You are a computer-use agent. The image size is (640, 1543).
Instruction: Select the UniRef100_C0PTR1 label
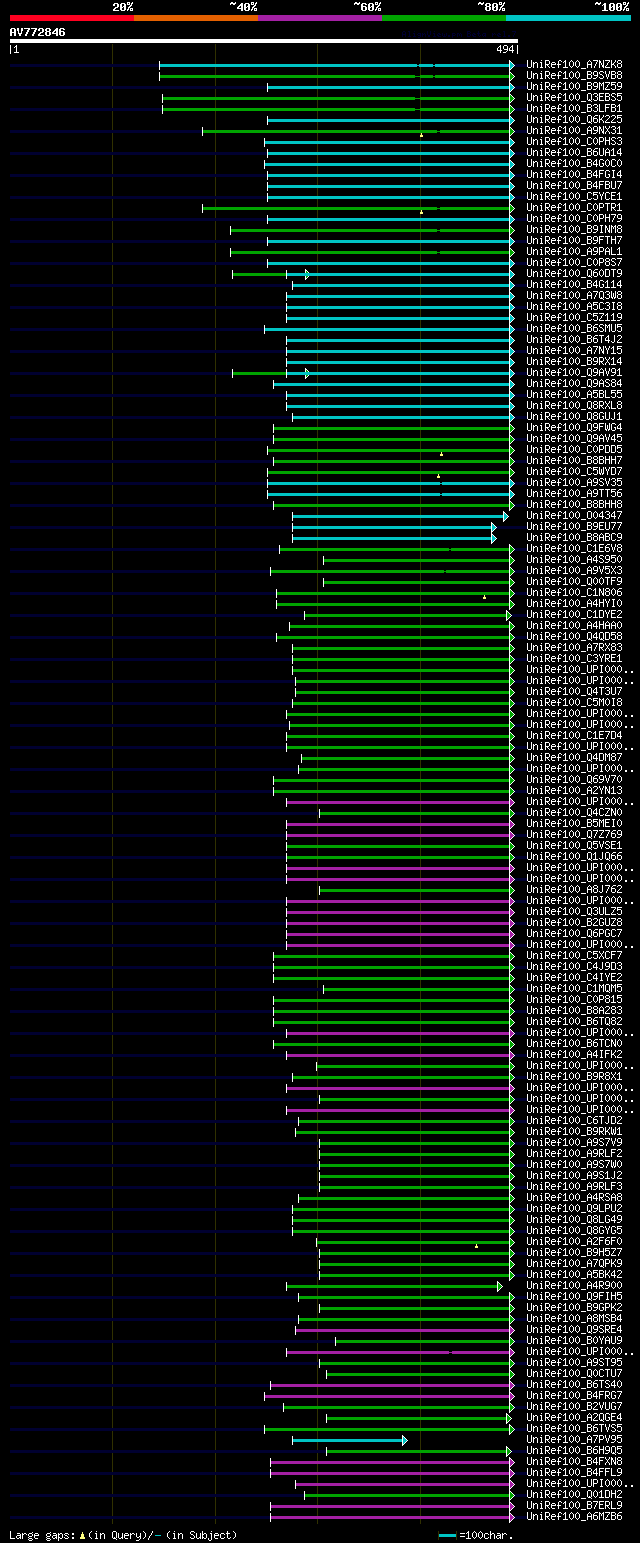point(575,207)
